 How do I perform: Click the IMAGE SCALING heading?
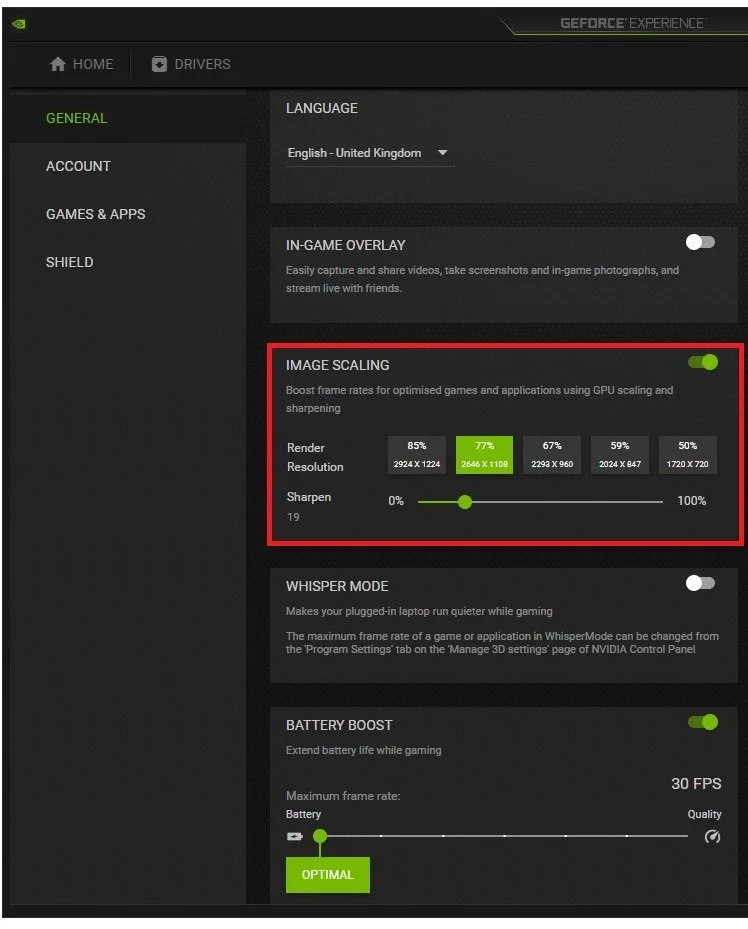(x=338, y=365)
